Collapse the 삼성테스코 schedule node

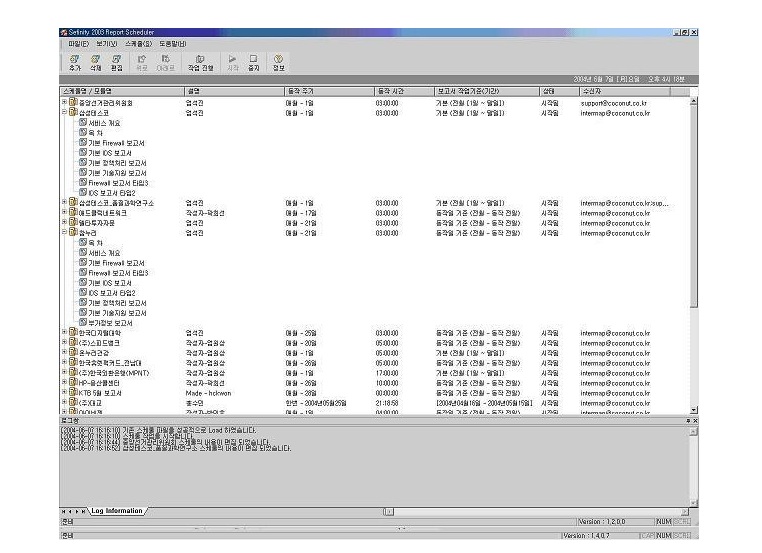pyautogui.click(x=64, y=112)
